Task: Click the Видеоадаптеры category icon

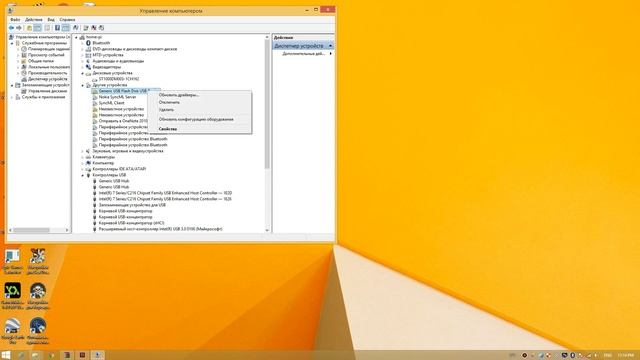Action: tap(88, 67)
